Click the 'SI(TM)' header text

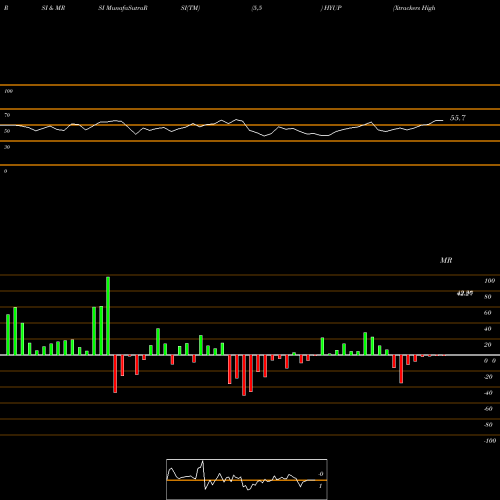[x=190, y=8]
